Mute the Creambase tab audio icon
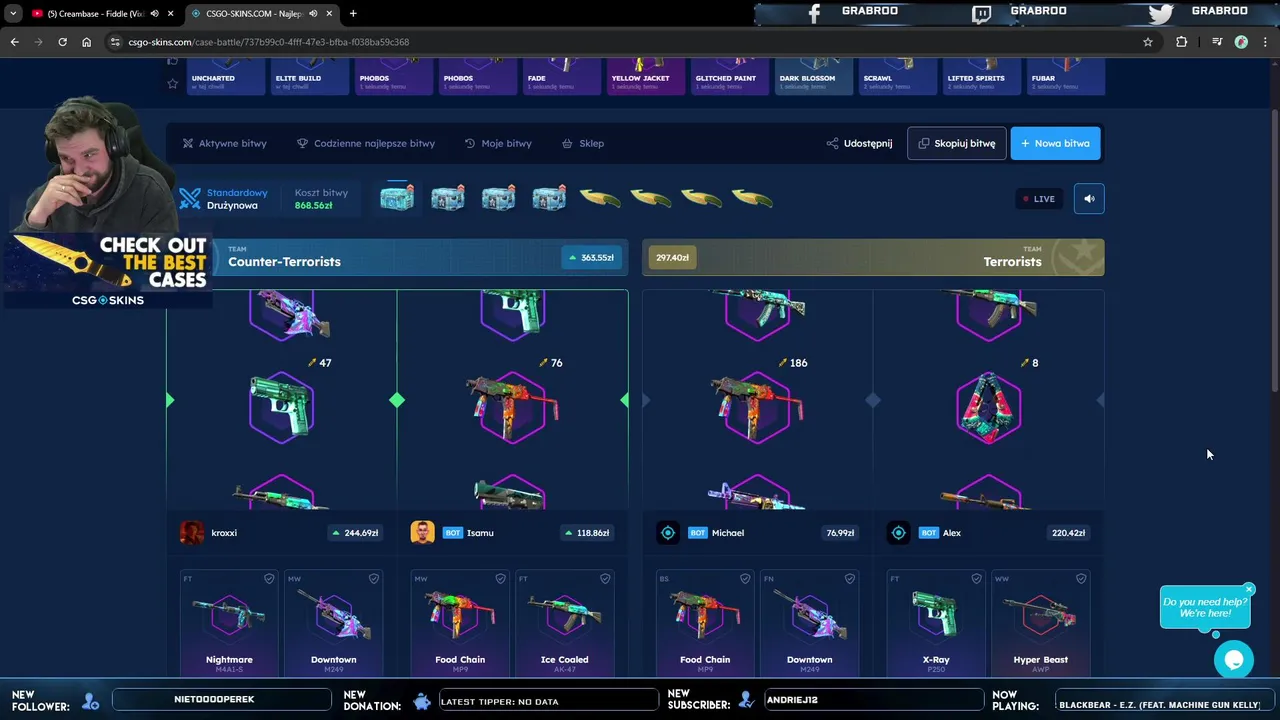1280x720 pixels. (154, 13)
